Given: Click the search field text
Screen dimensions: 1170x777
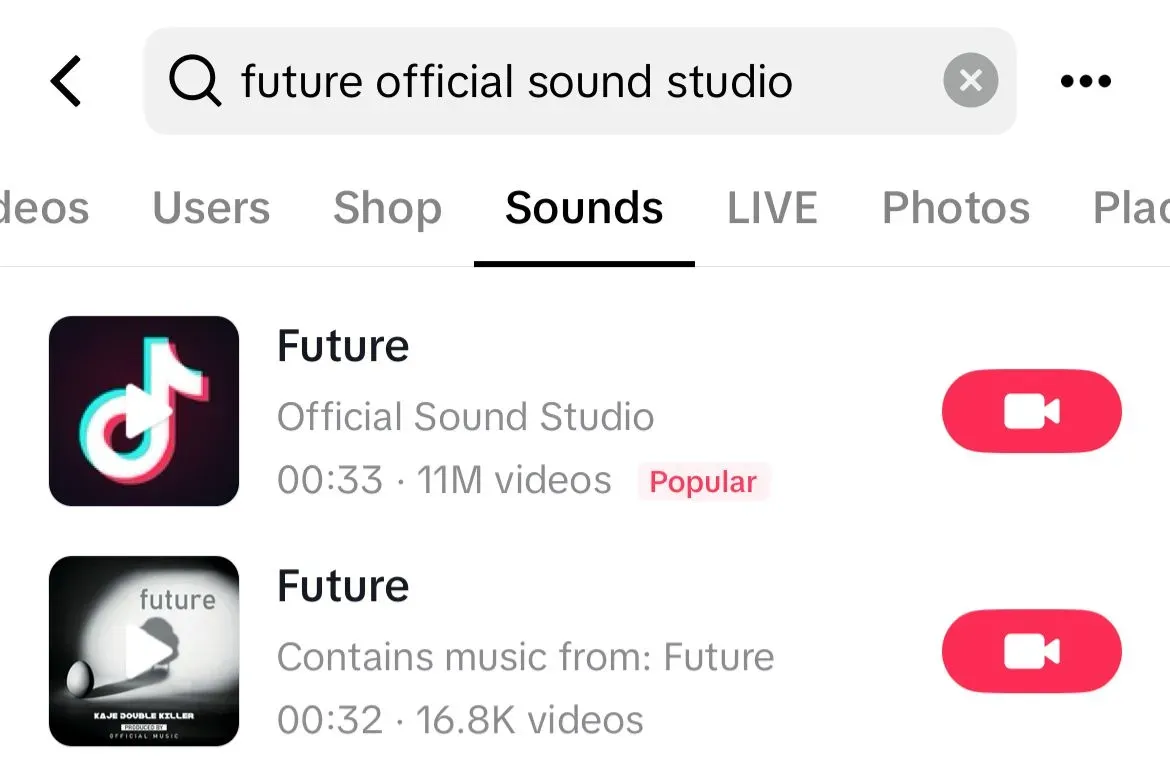Looking at the screenshot, I should coord(517,81).
